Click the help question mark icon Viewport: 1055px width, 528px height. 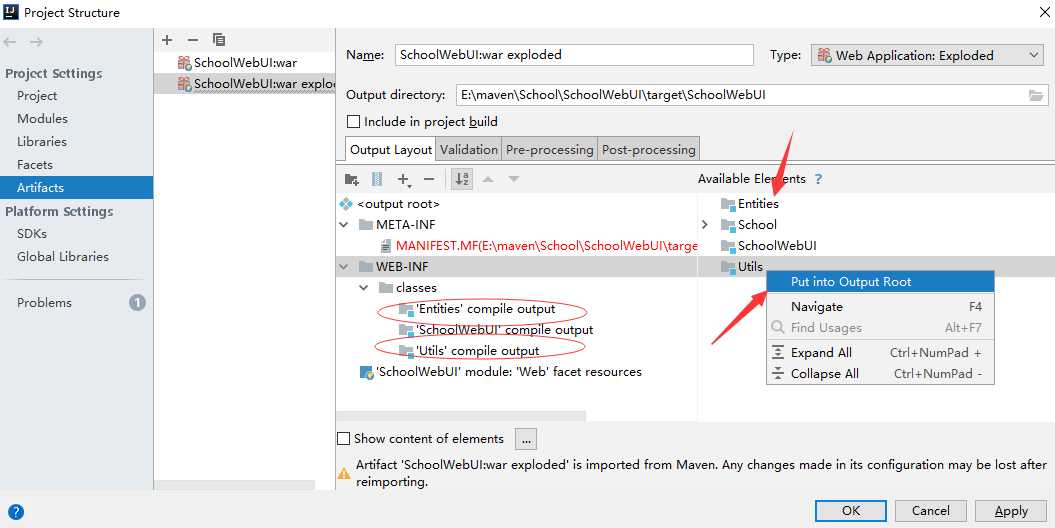[15, 512]
